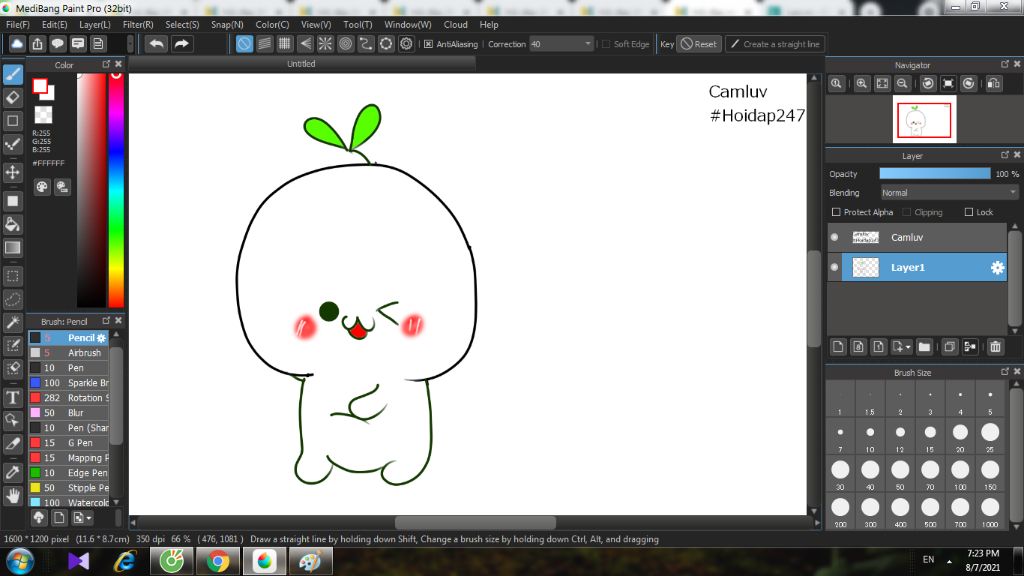Select the rectangular Select tool
This screenshot has width=1024, height=576.
12,276
